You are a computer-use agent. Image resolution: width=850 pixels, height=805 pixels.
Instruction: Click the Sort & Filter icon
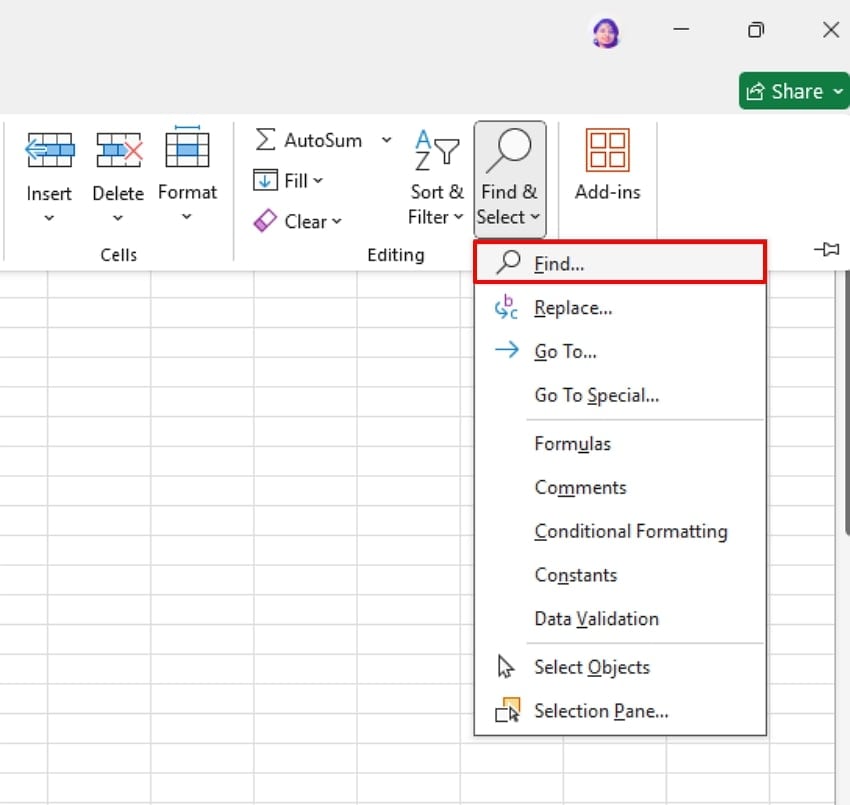pos(437,150)
